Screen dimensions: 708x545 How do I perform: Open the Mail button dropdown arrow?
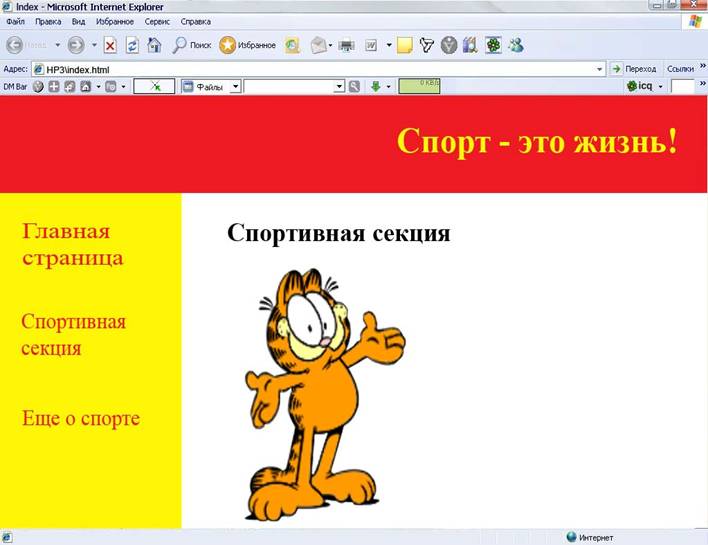point(331,45)
